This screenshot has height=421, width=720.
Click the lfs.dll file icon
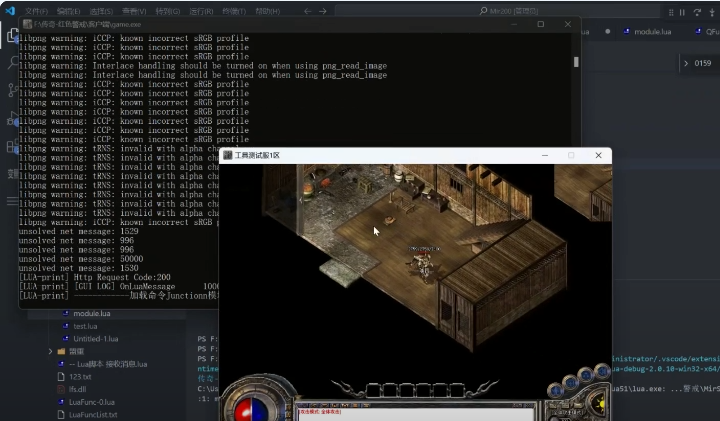[59, 389]
